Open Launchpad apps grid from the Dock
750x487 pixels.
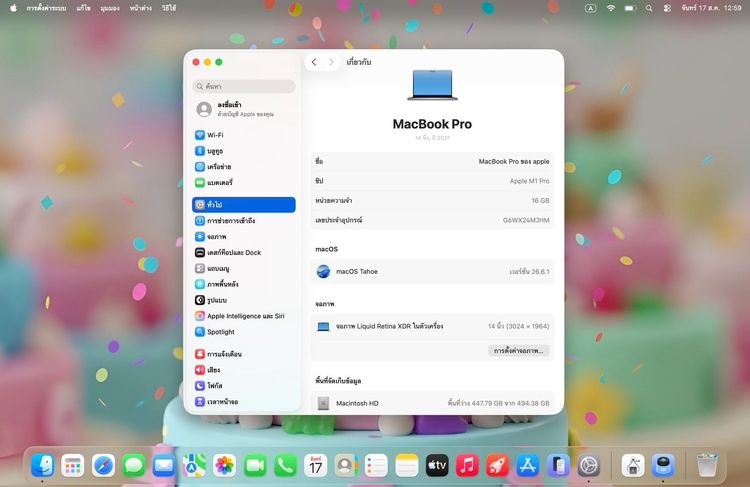[73, 465]
